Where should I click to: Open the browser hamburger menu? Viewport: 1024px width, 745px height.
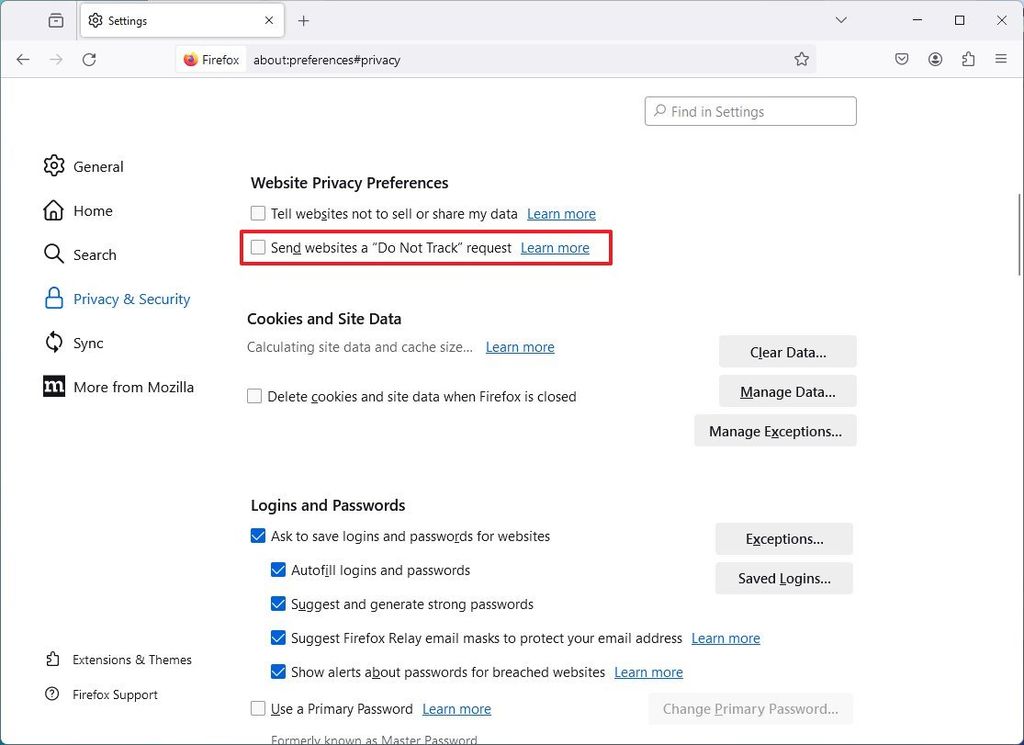(1001, 59)
